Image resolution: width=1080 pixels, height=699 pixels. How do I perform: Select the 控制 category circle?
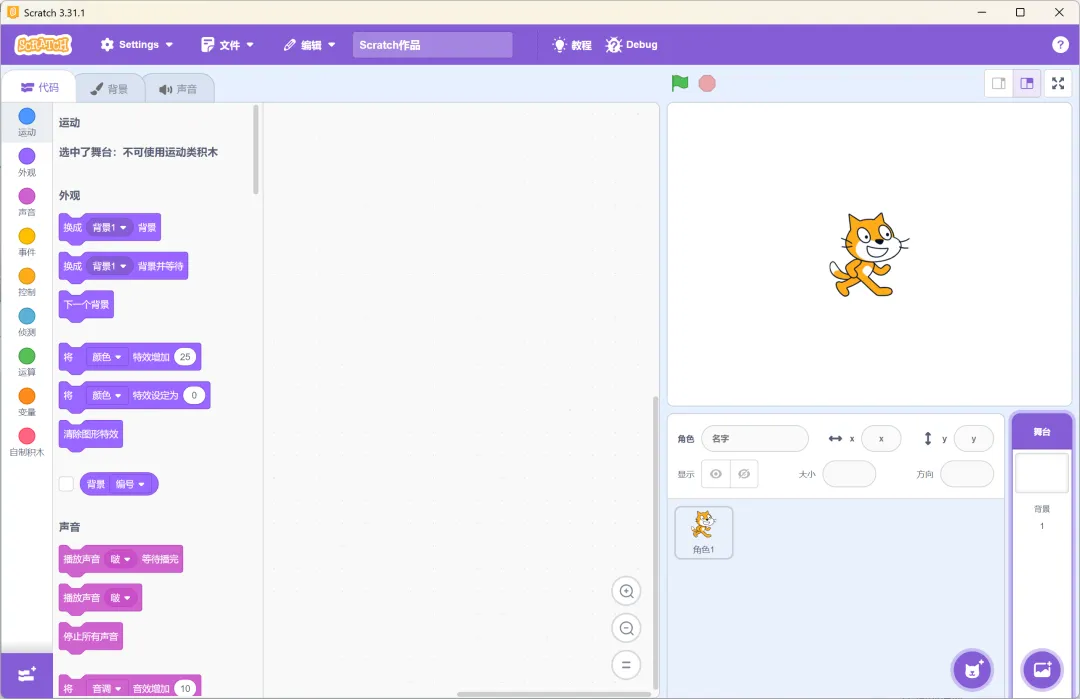[x=27, y=275]
